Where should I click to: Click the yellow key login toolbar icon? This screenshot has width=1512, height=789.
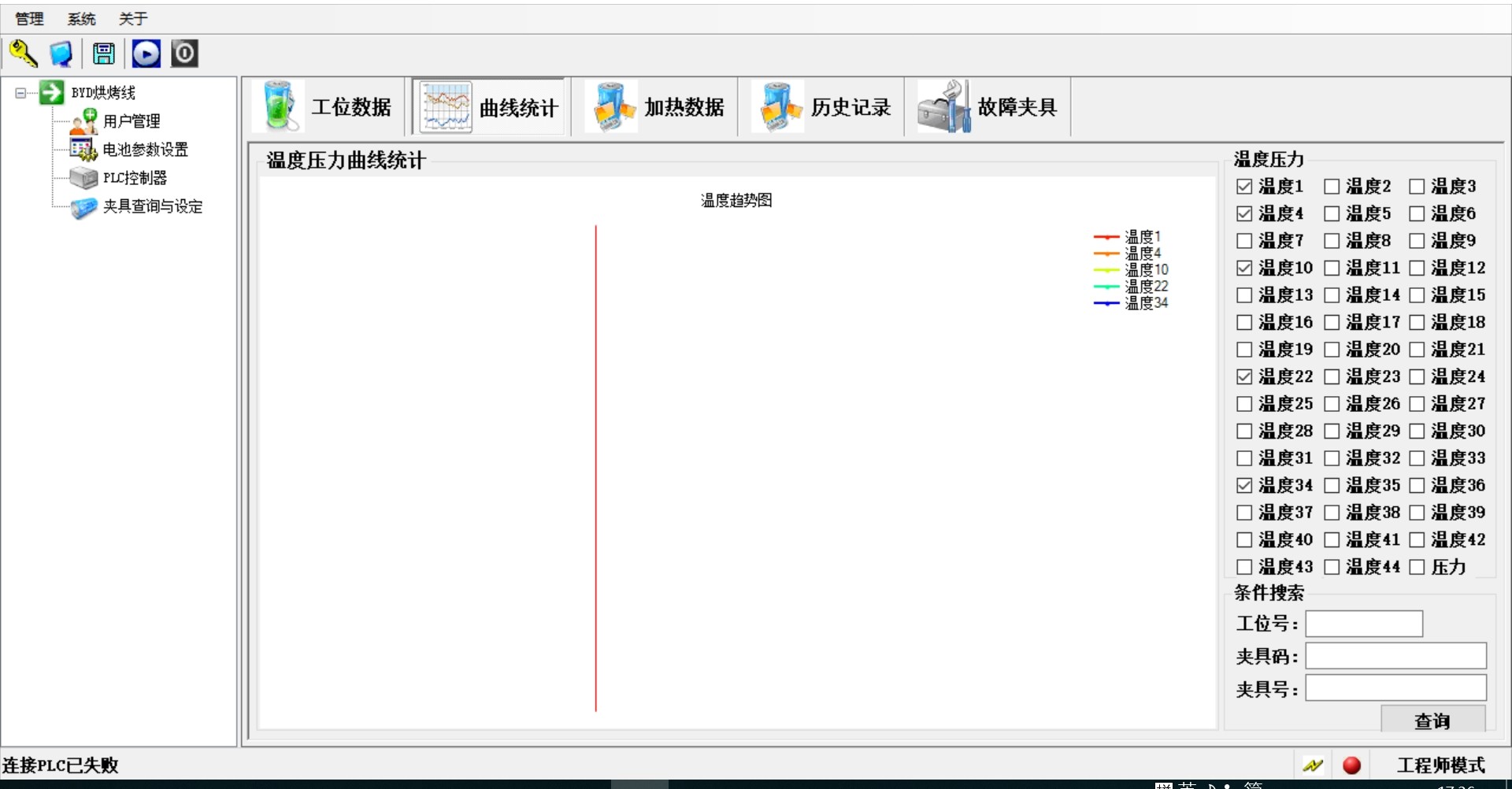pyautogui.click(x=24, y=54)
